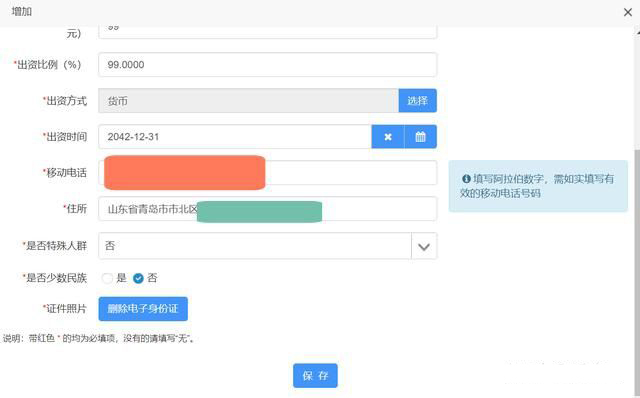Open the calendar picker for 出资时间
640x398 pixels.
tap(420, 137)
